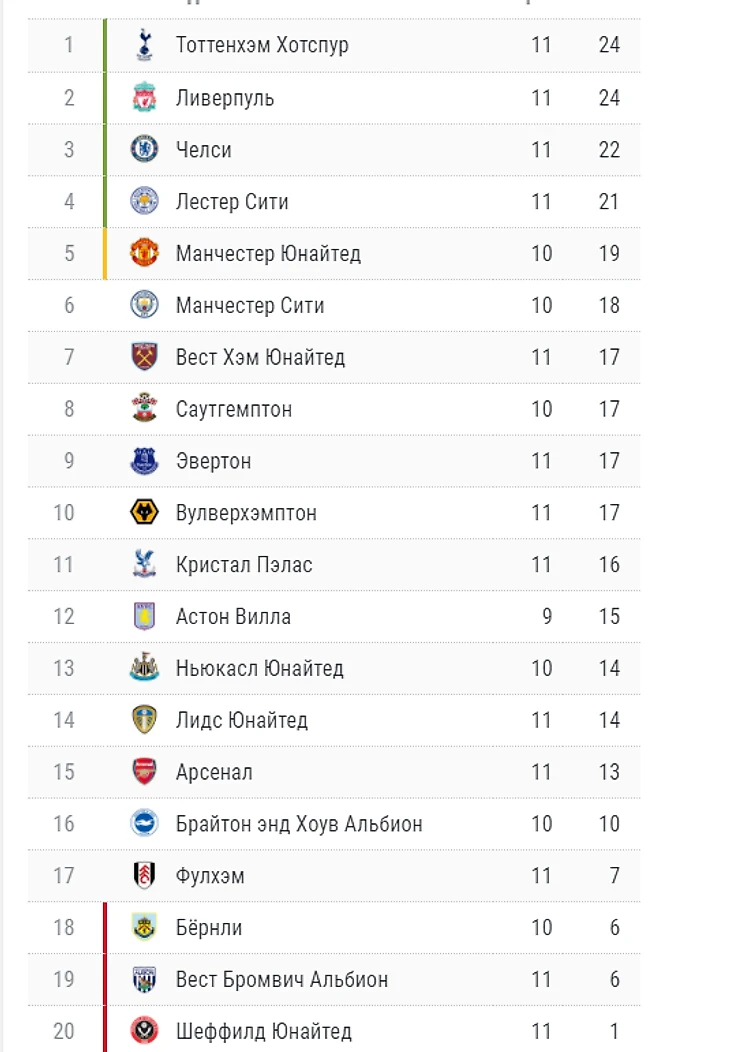Click the Crystal Palace eagle crest
The width and height of the screenshot is (730, 1052).
(145, 565)
